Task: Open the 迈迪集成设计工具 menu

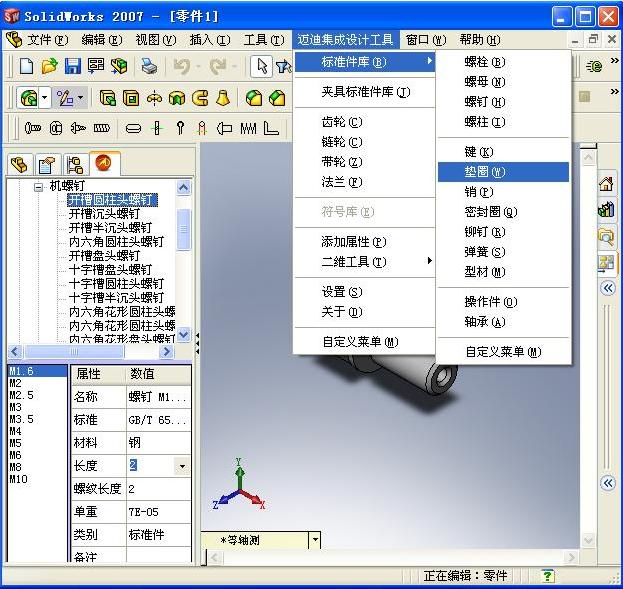Action: click(x=346, y=40)
